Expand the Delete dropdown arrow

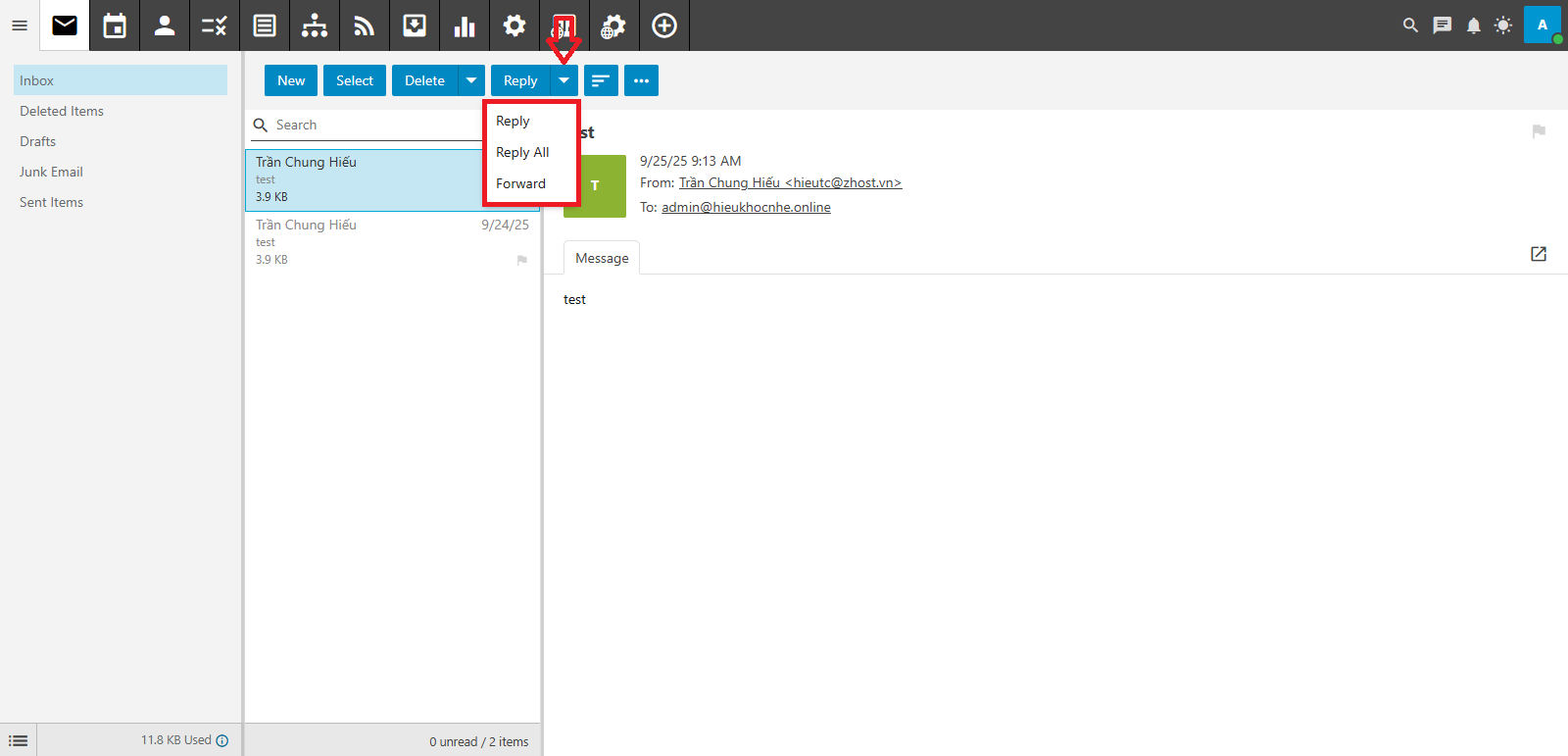pyautogui.click(x=471, y=80)
